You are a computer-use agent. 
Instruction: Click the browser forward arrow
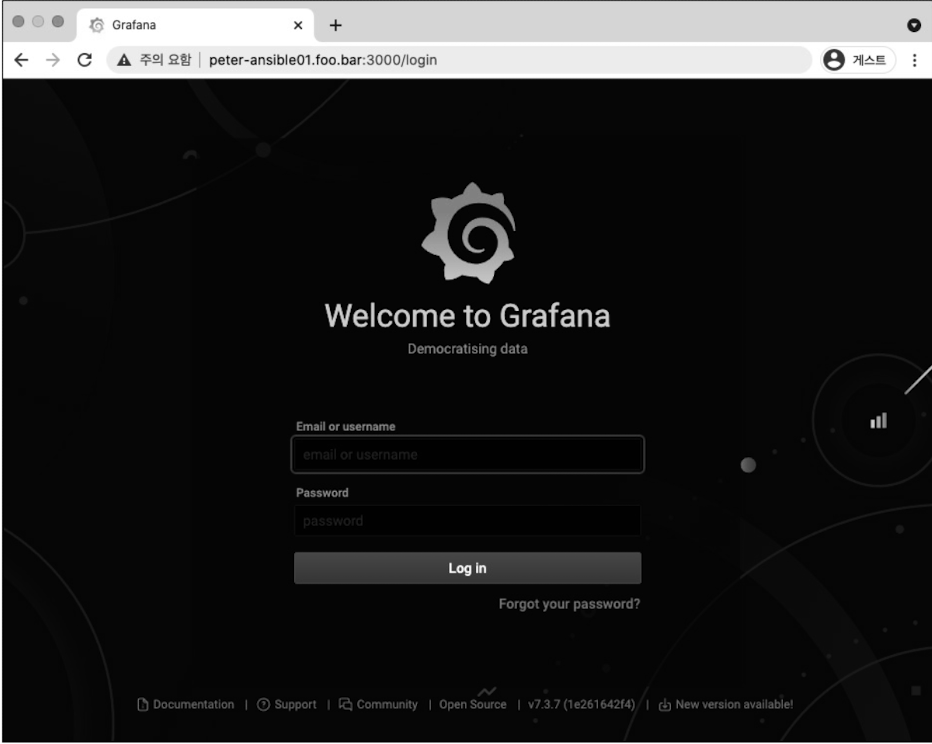(x=53, y=60)
